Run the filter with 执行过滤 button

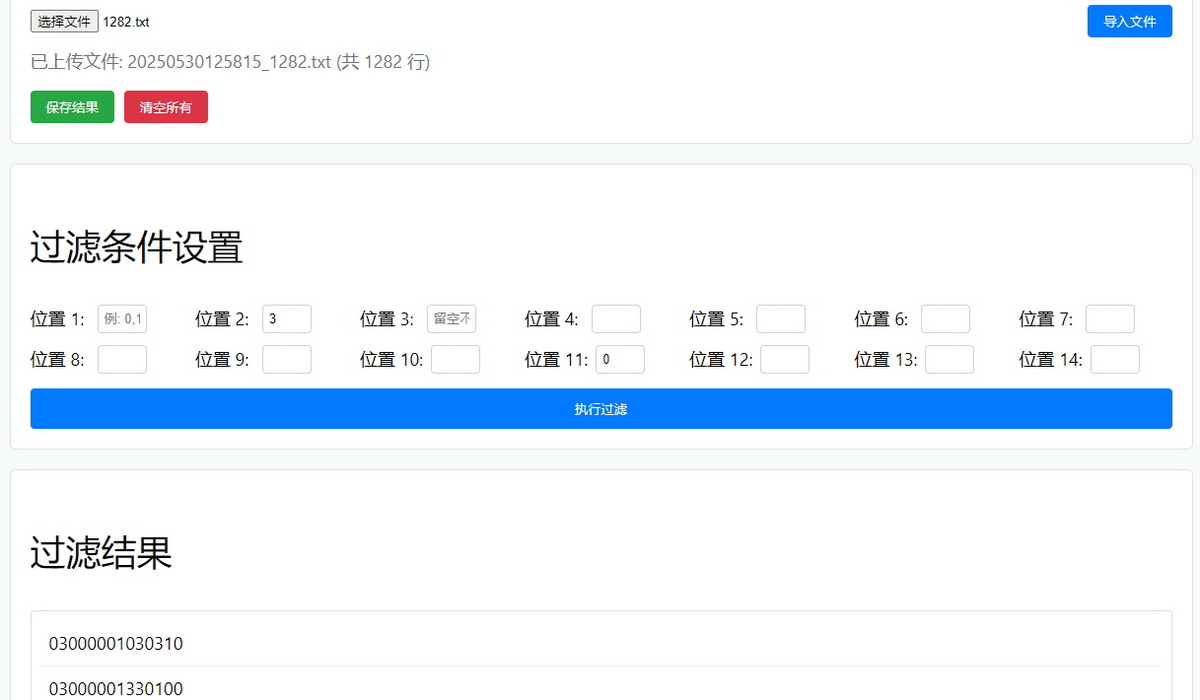pos(601,409)
